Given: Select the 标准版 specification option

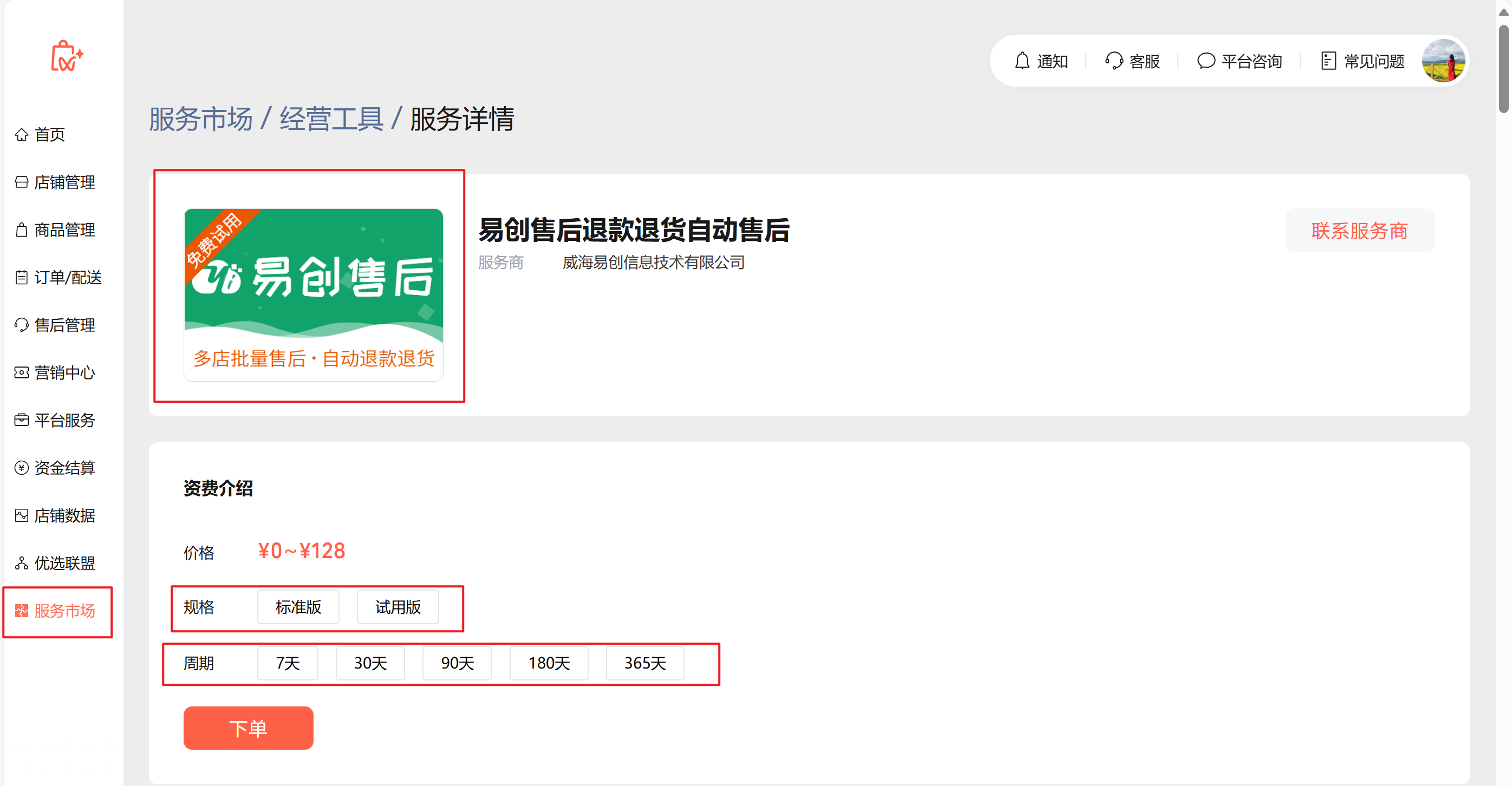Looking at the screenshot, I should point(298,607).
